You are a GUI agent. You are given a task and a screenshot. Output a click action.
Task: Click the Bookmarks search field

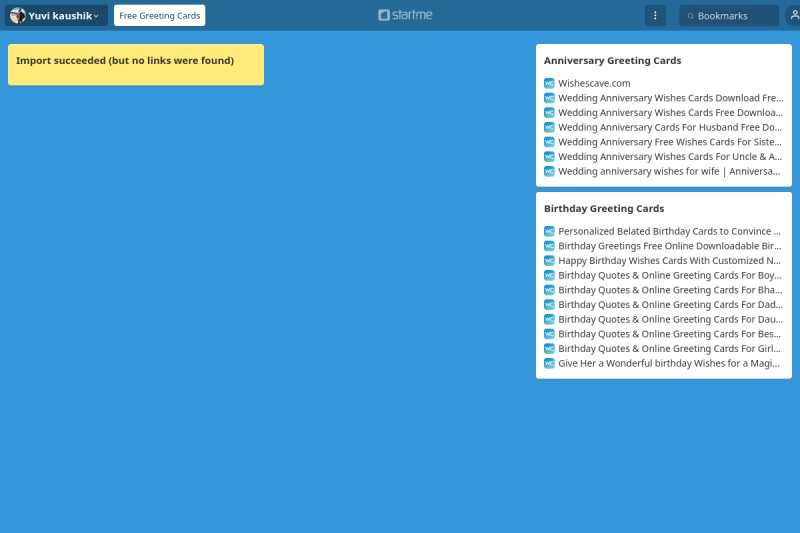tap(729, 15)
